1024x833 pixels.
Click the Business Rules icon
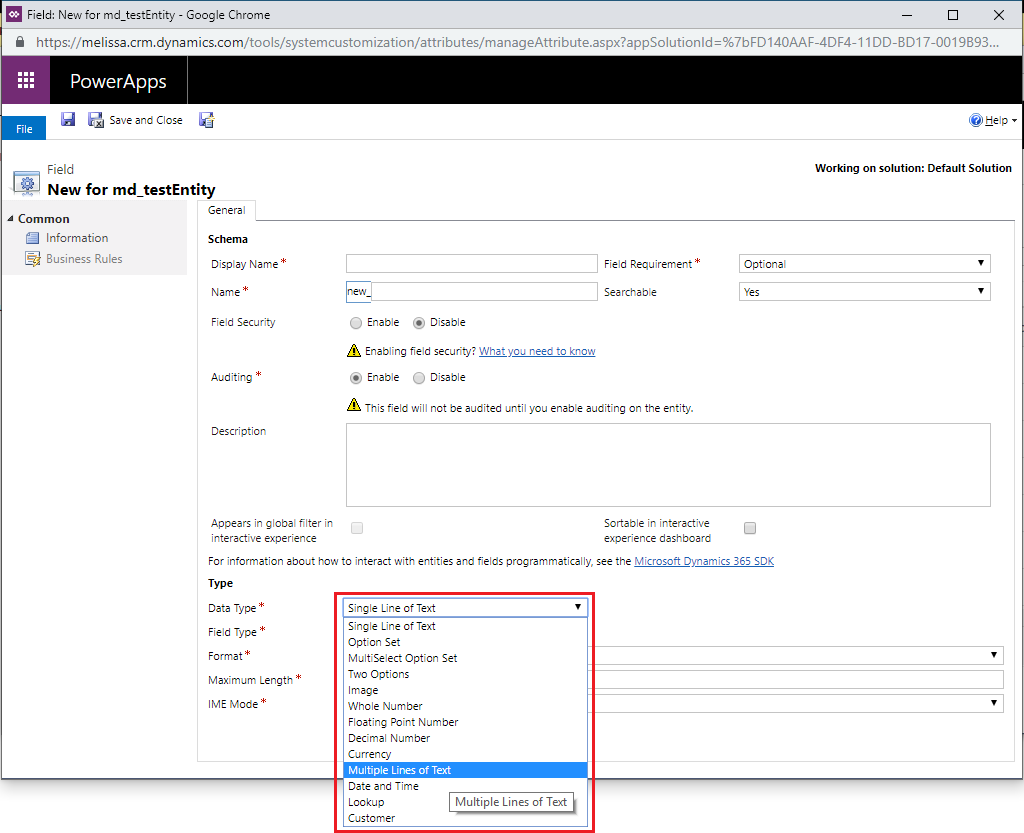[x=33, y=259]
